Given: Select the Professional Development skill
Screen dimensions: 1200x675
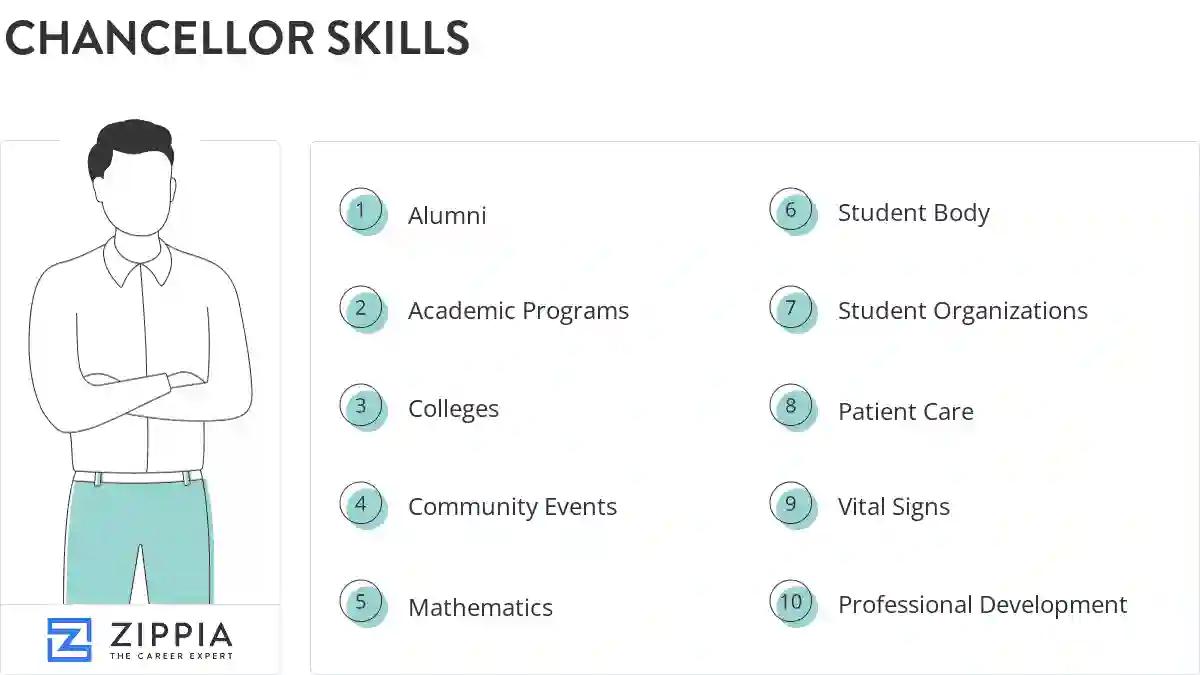Looking at the screenshot, I should click(982, 605).
